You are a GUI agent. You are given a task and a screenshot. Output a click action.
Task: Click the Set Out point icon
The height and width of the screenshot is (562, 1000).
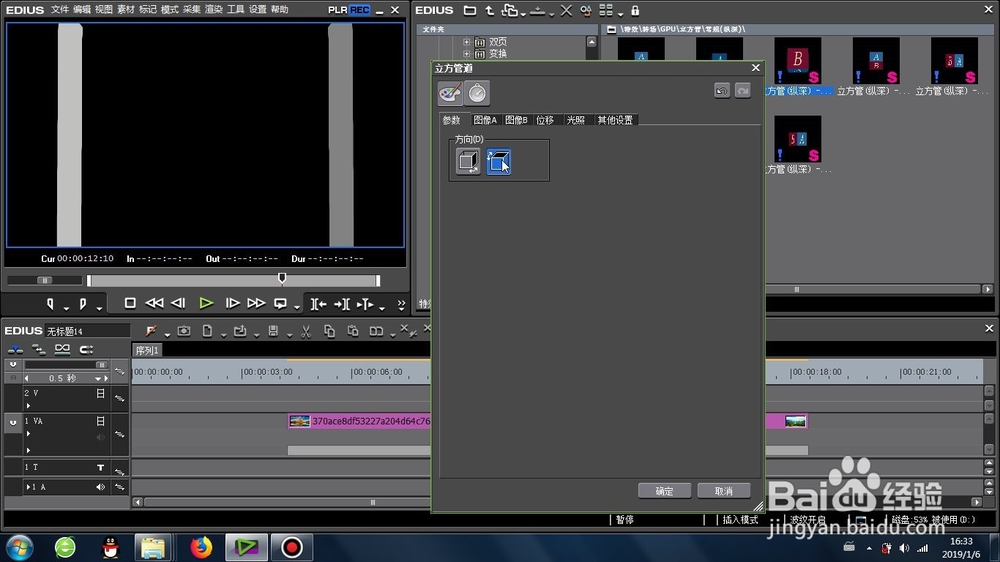(x=83, y=304)
